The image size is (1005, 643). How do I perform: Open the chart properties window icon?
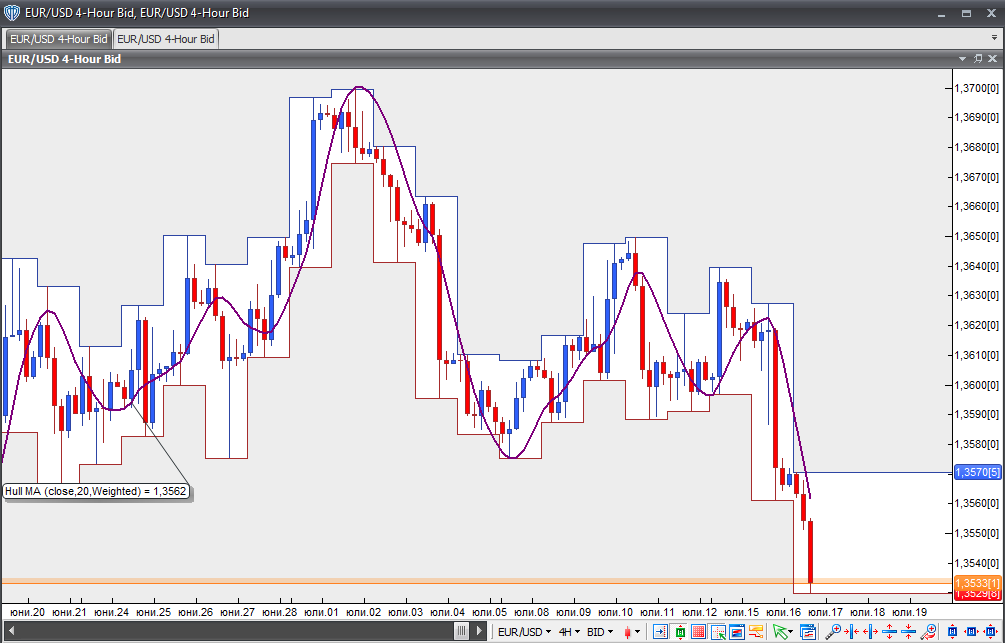tap(808, 632)
